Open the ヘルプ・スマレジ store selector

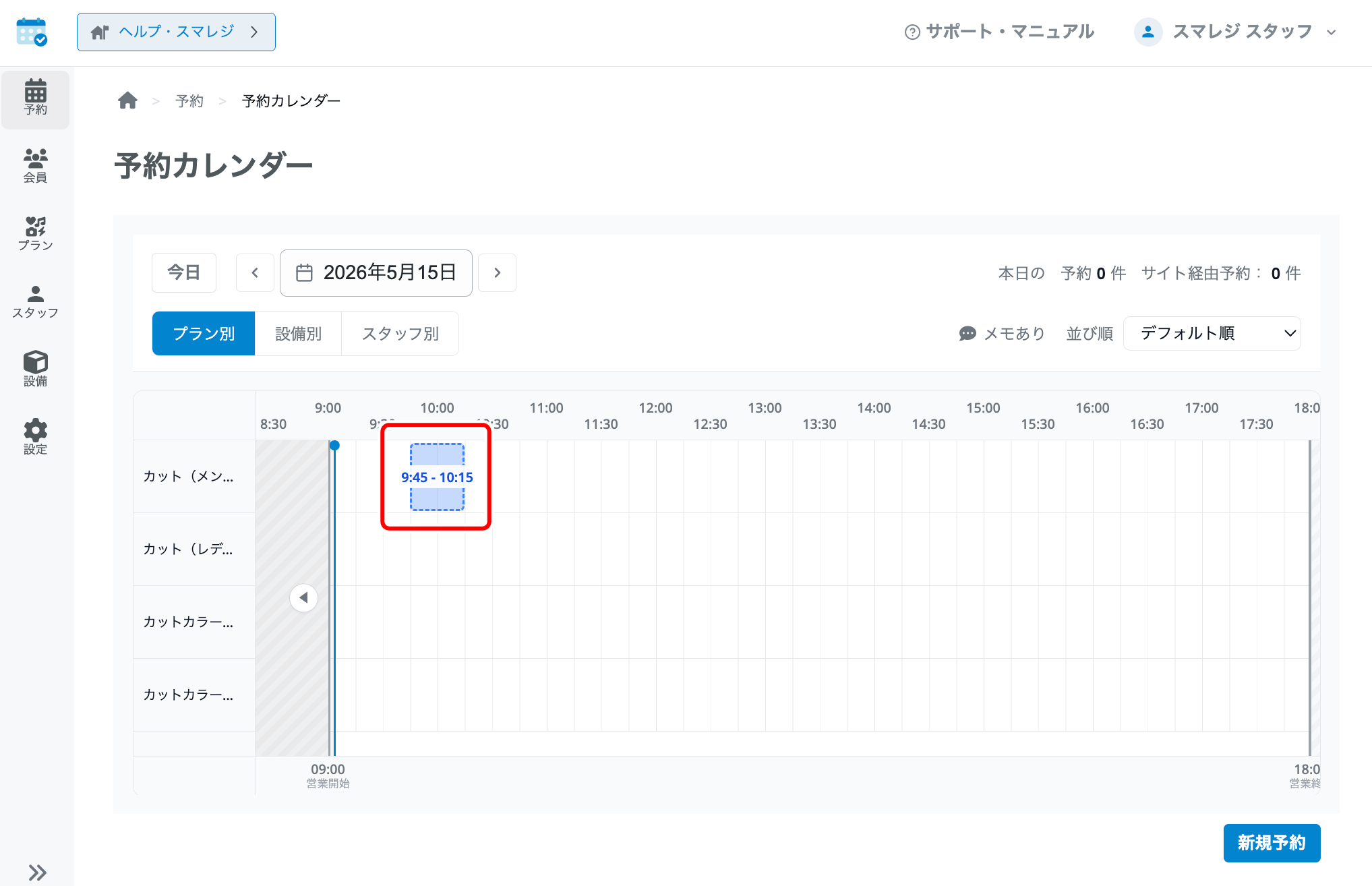pyautogui.click(x=176, y=32)
